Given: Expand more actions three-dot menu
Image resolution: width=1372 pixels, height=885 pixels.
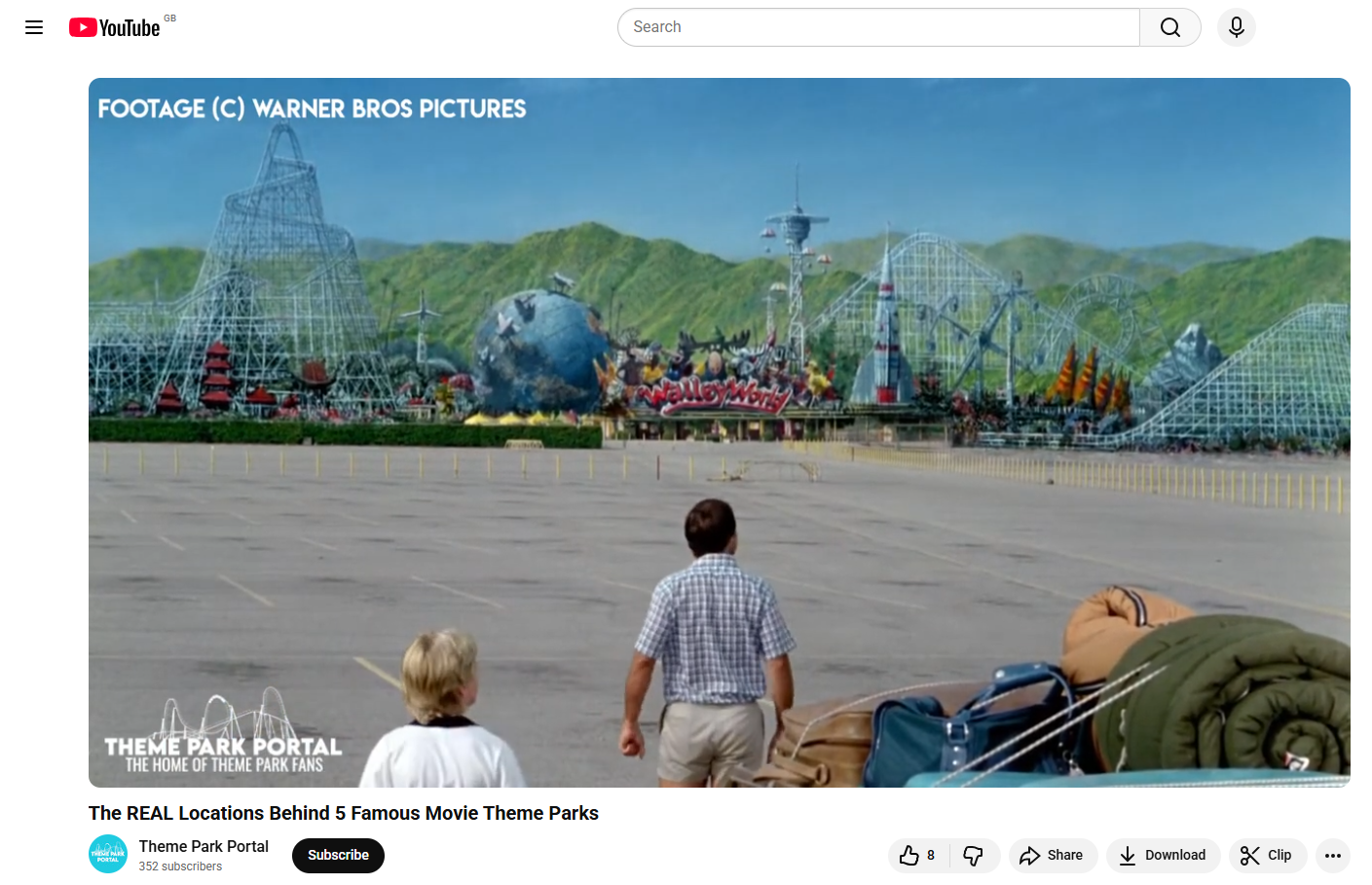Looking at the screenshot, I should 1332,856.
